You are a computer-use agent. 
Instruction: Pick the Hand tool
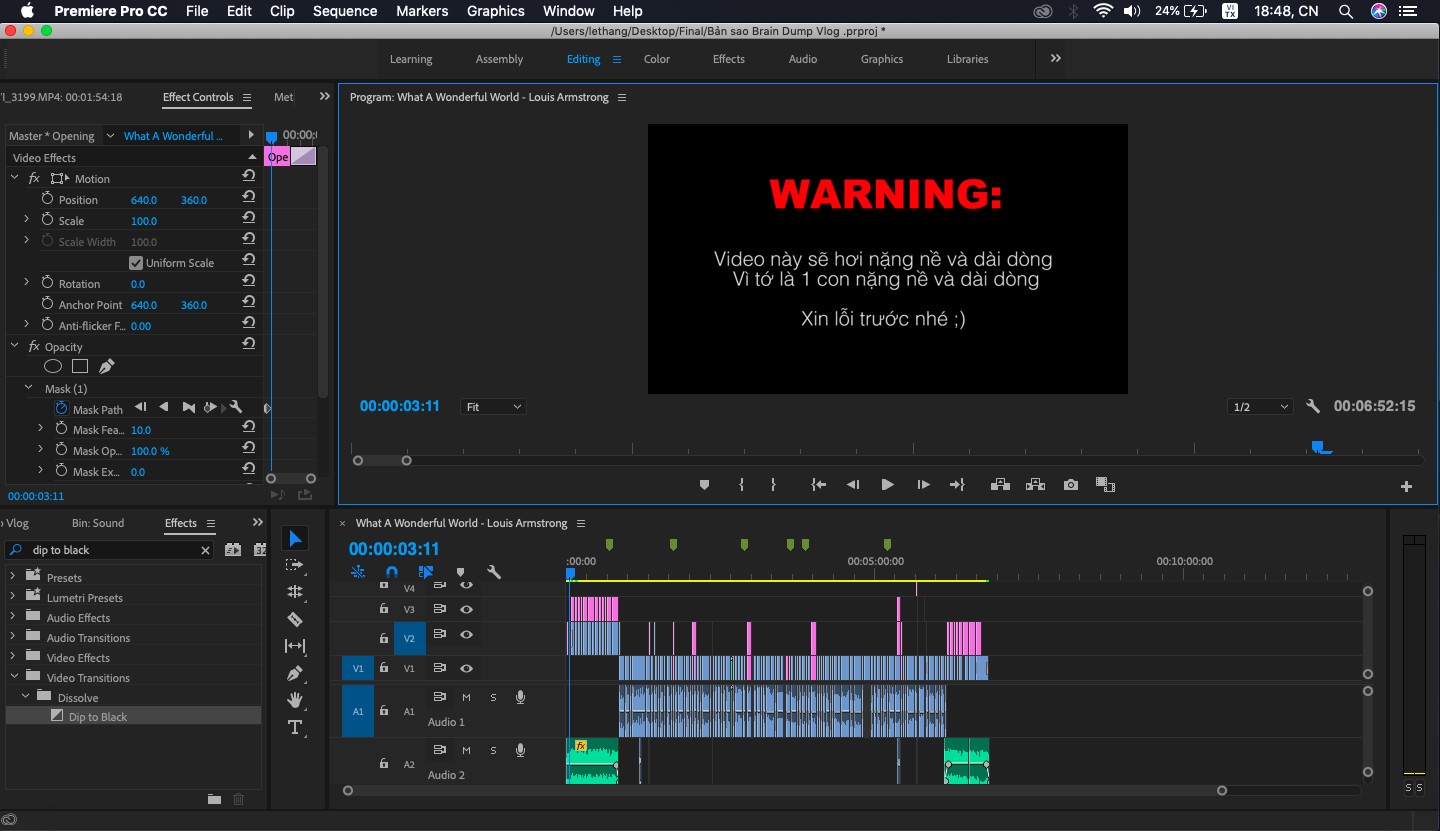click(x=295, y=700)
